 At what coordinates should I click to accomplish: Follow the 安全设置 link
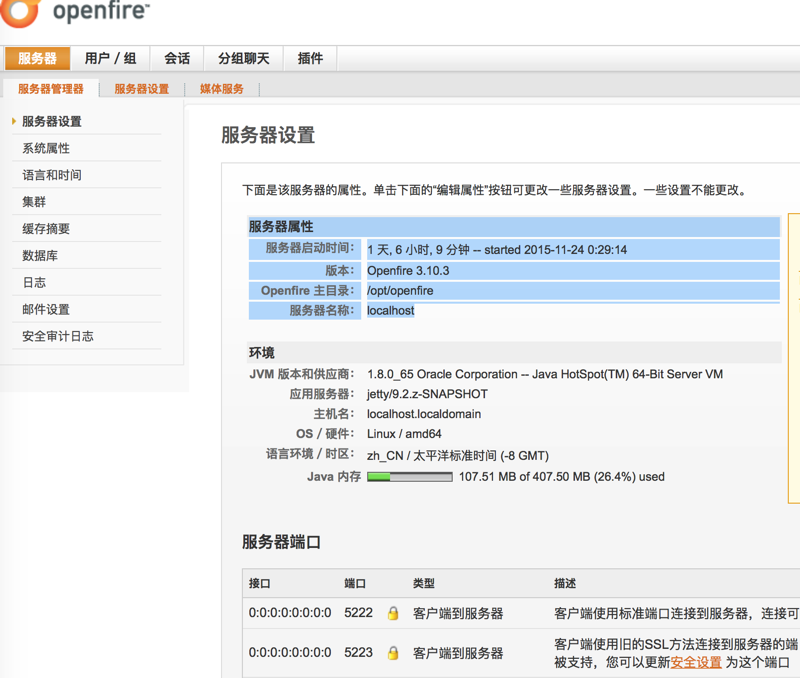(x=696, y=662)
